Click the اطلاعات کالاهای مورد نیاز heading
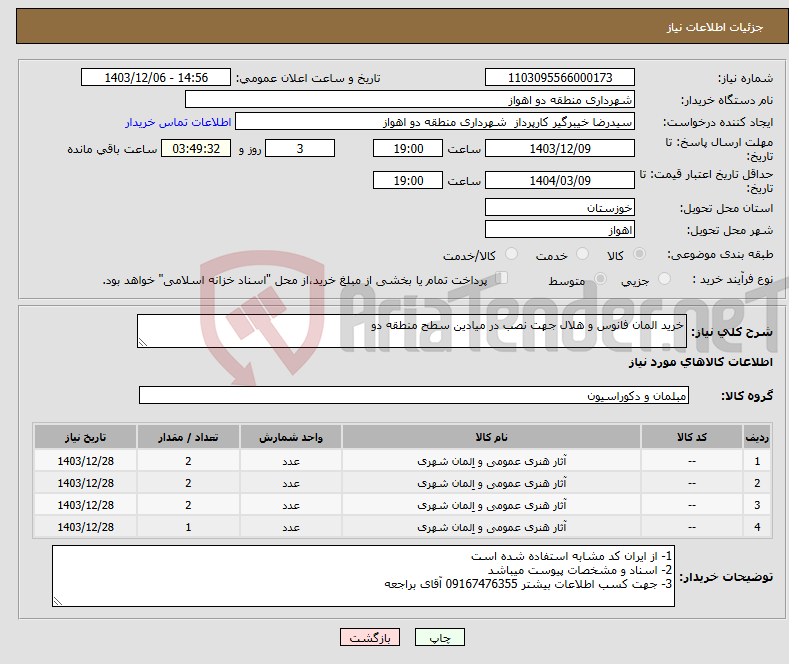Screen dimensions: 789x664 pos(700,362)
